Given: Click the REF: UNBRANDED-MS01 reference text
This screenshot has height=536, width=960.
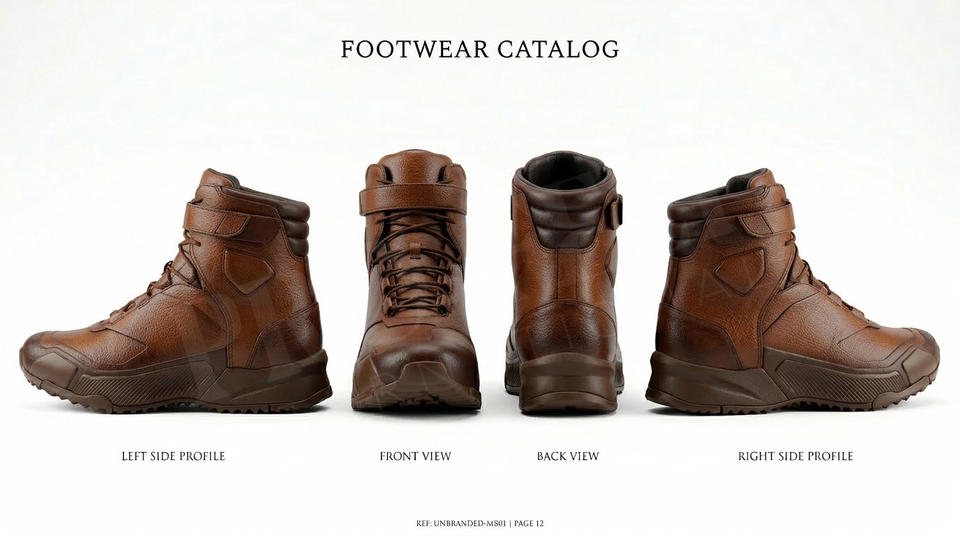Looking at the screenshot, I should [x=460, y=524].
